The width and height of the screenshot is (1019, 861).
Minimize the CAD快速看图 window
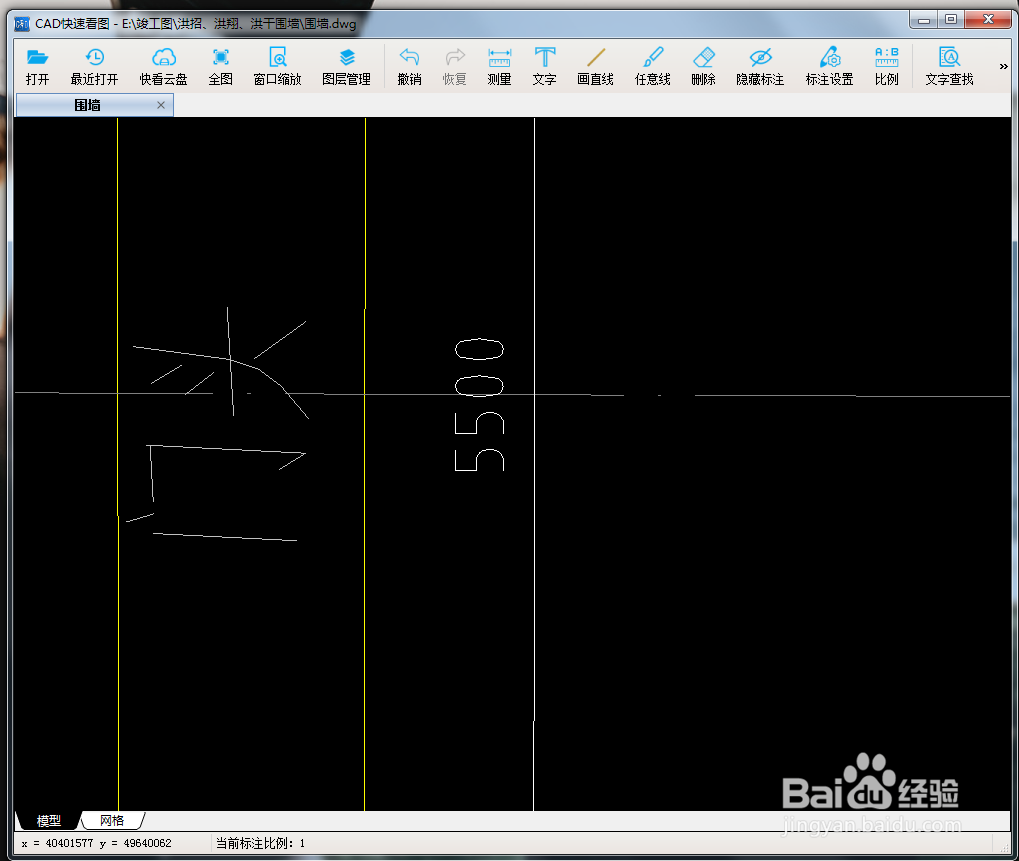click(x=923, y=19)
